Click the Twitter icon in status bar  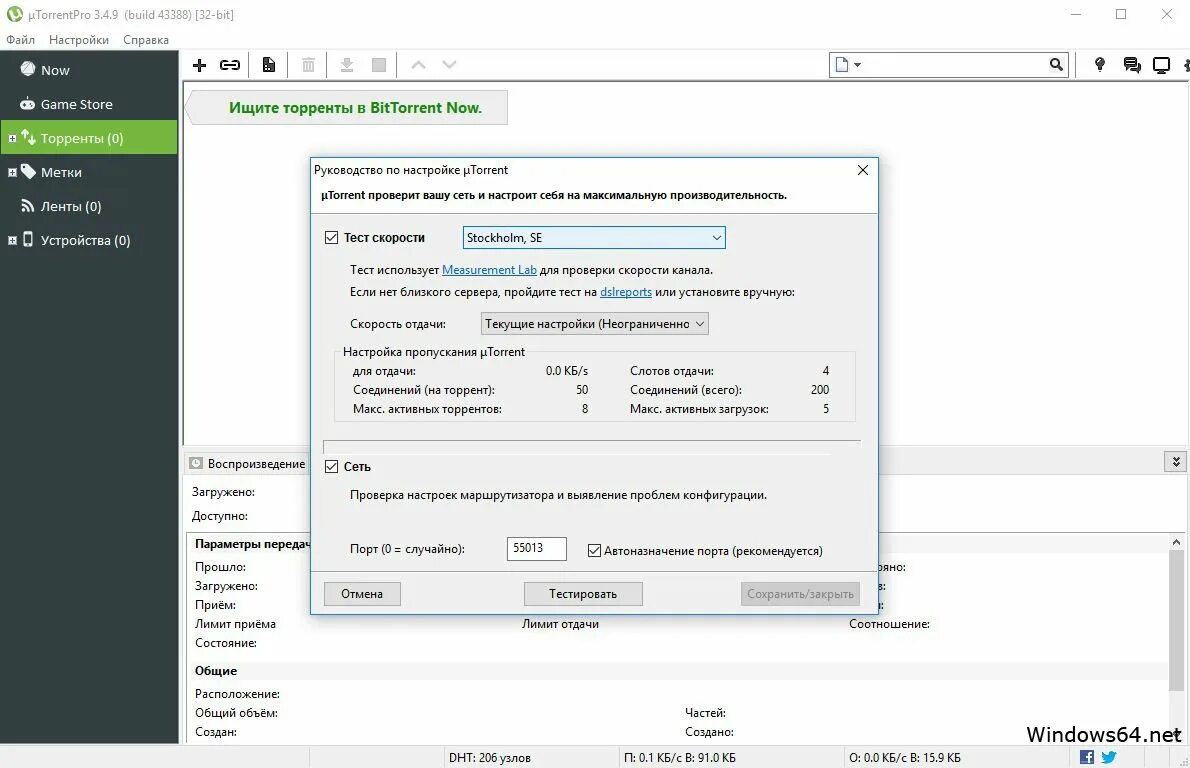click(x=1109, y=757)
